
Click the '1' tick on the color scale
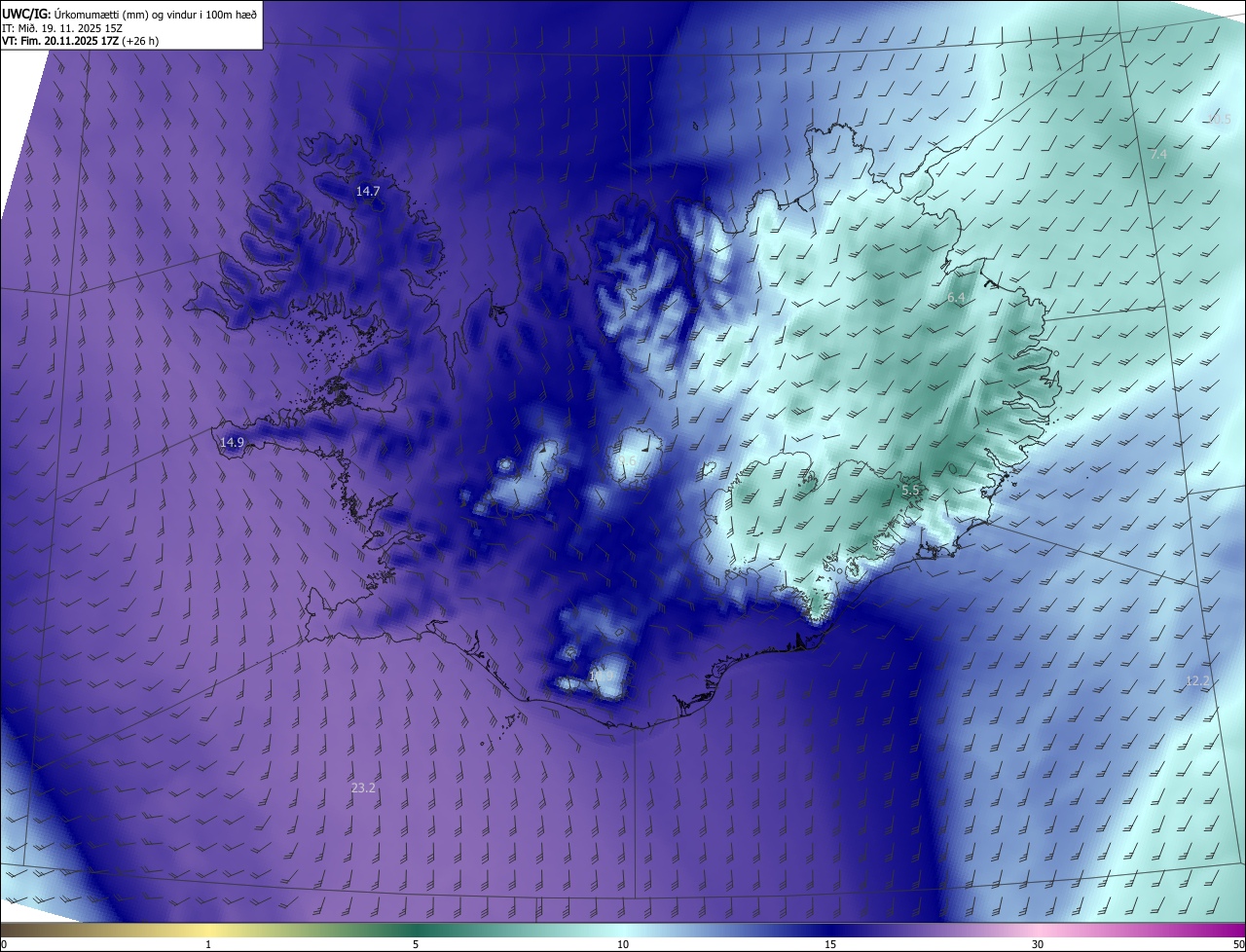tap(208, 944)
